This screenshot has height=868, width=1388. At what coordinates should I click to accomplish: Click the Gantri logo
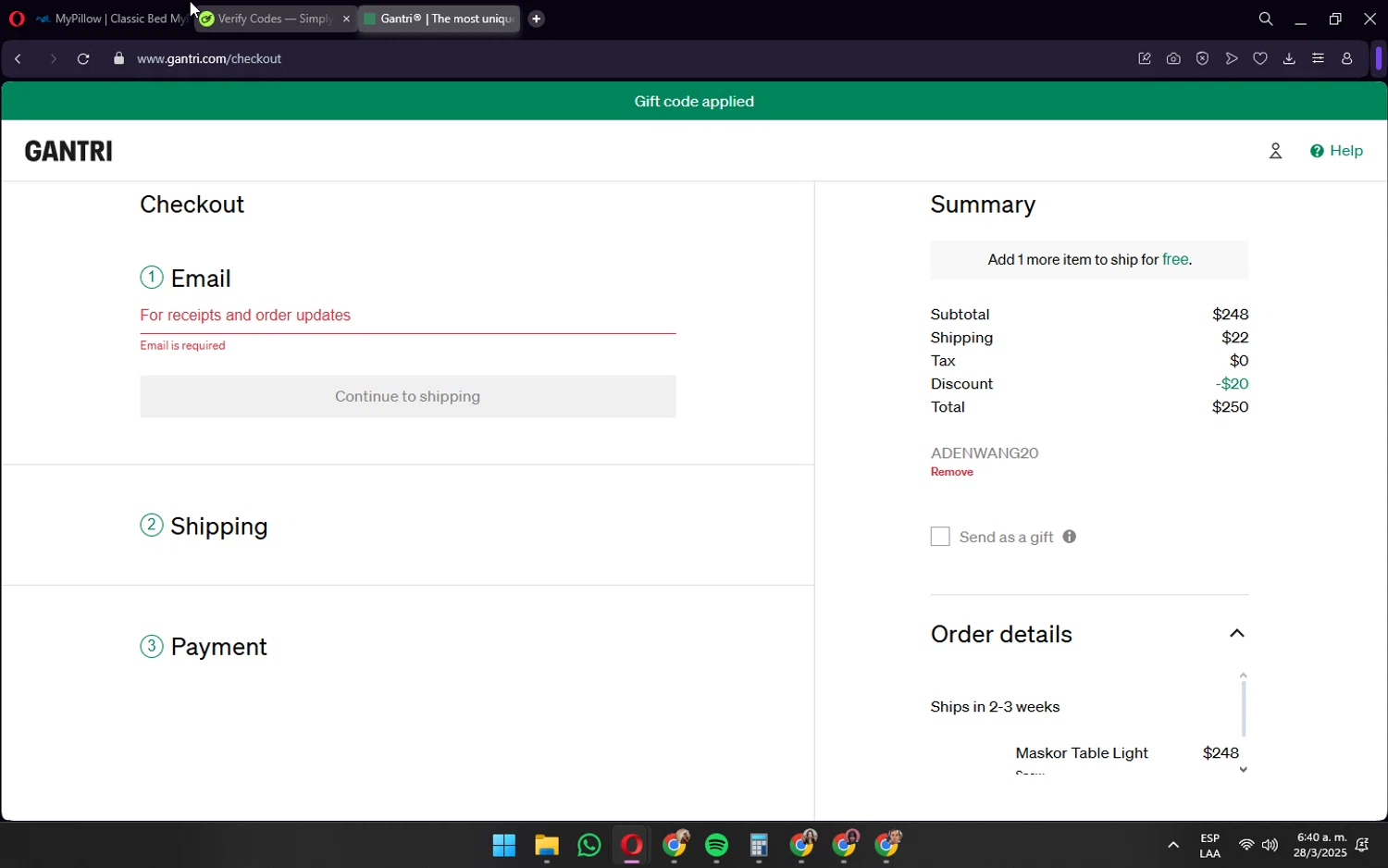tap(68, 151)
